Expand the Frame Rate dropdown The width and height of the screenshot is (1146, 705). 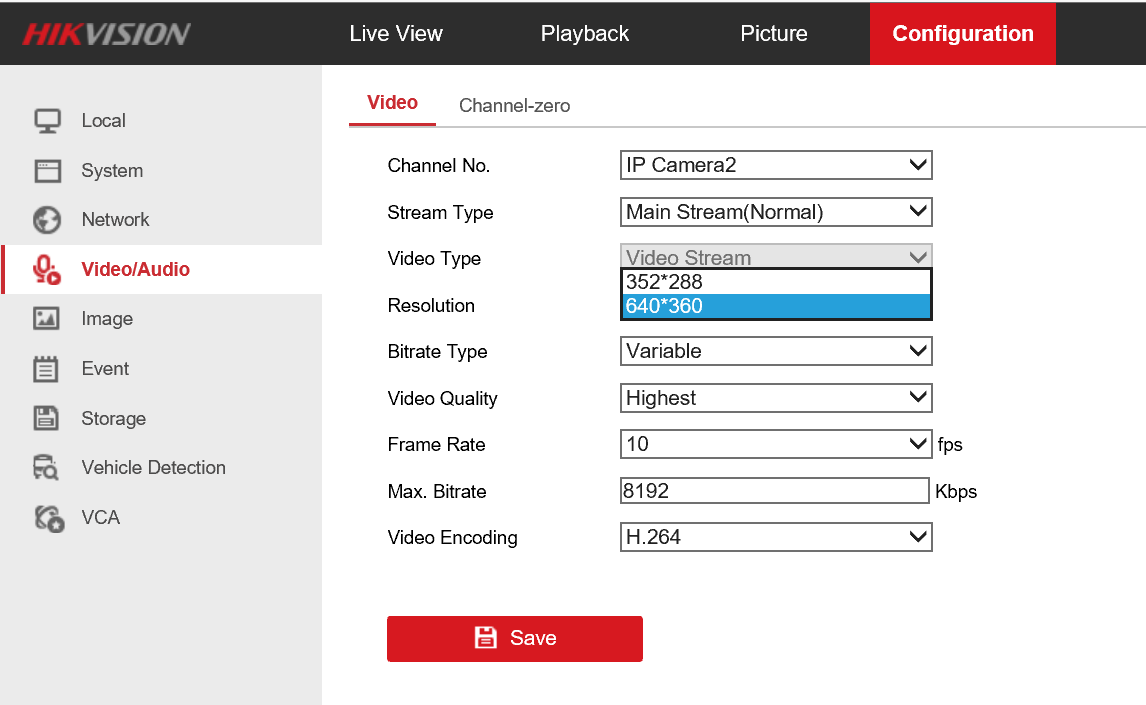(x=775, y=444)
